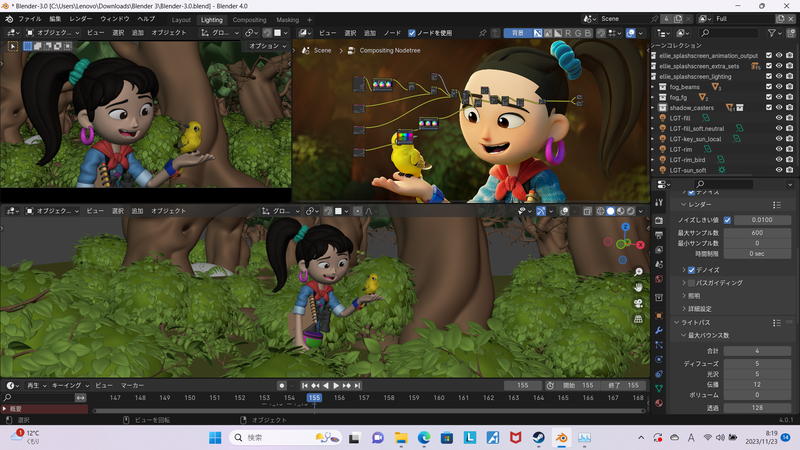
Task: Open outliner filter dropdown
Action: pyautogui.click(x=774, y=33)
